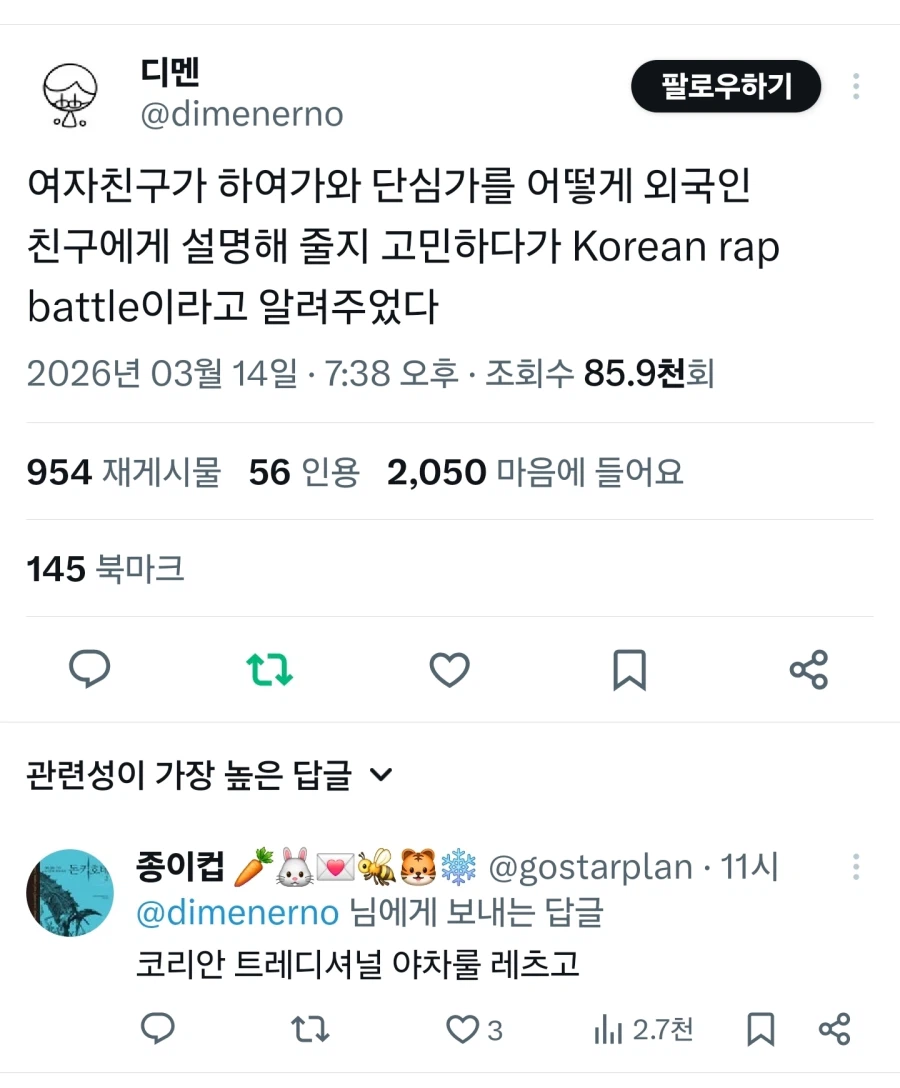Viewport: 900px width, 1088px height.
Task: Bookmark the main tweet
Action: click(x=627, y=671)
